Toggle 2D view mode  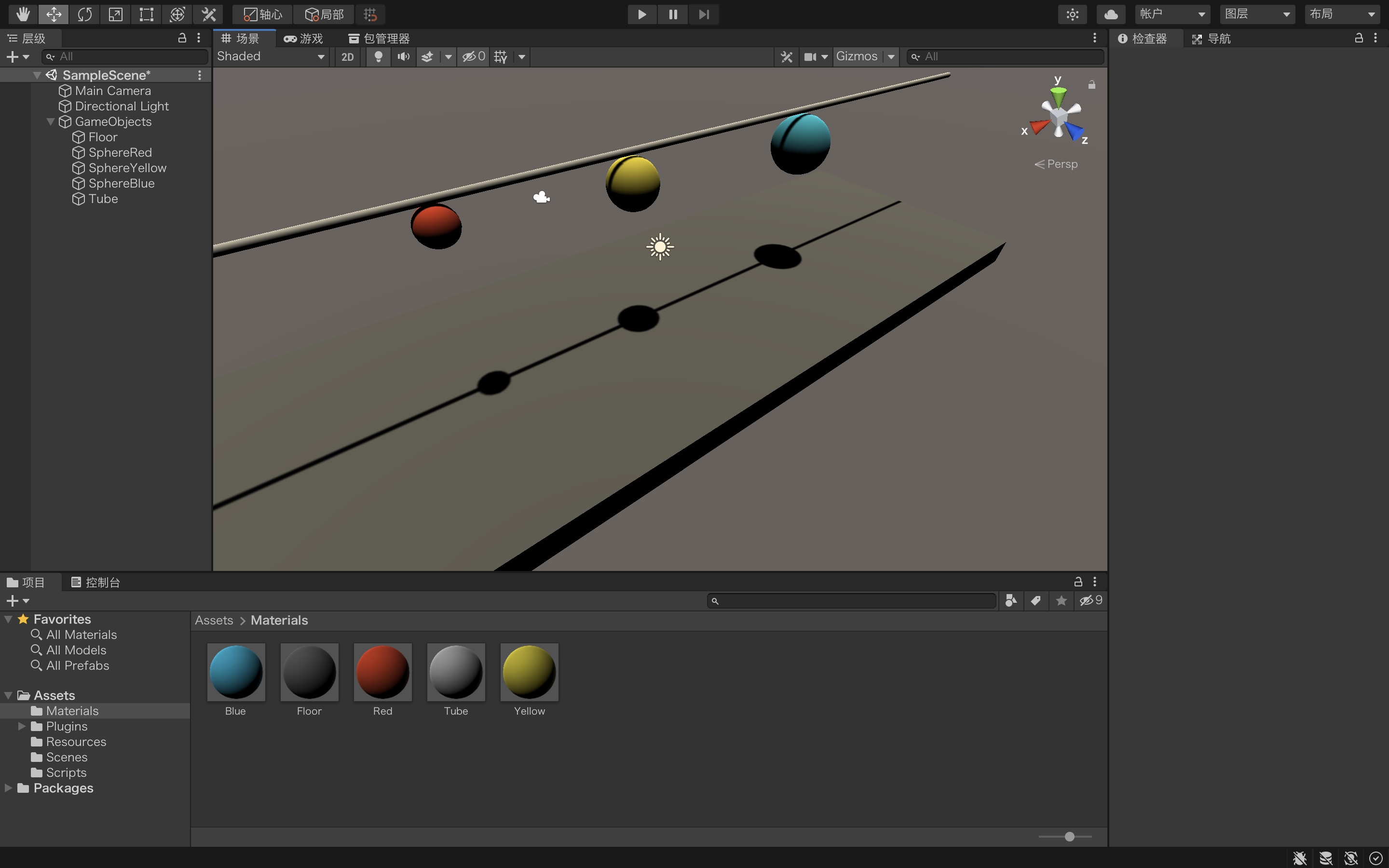[x=347, y=56]
